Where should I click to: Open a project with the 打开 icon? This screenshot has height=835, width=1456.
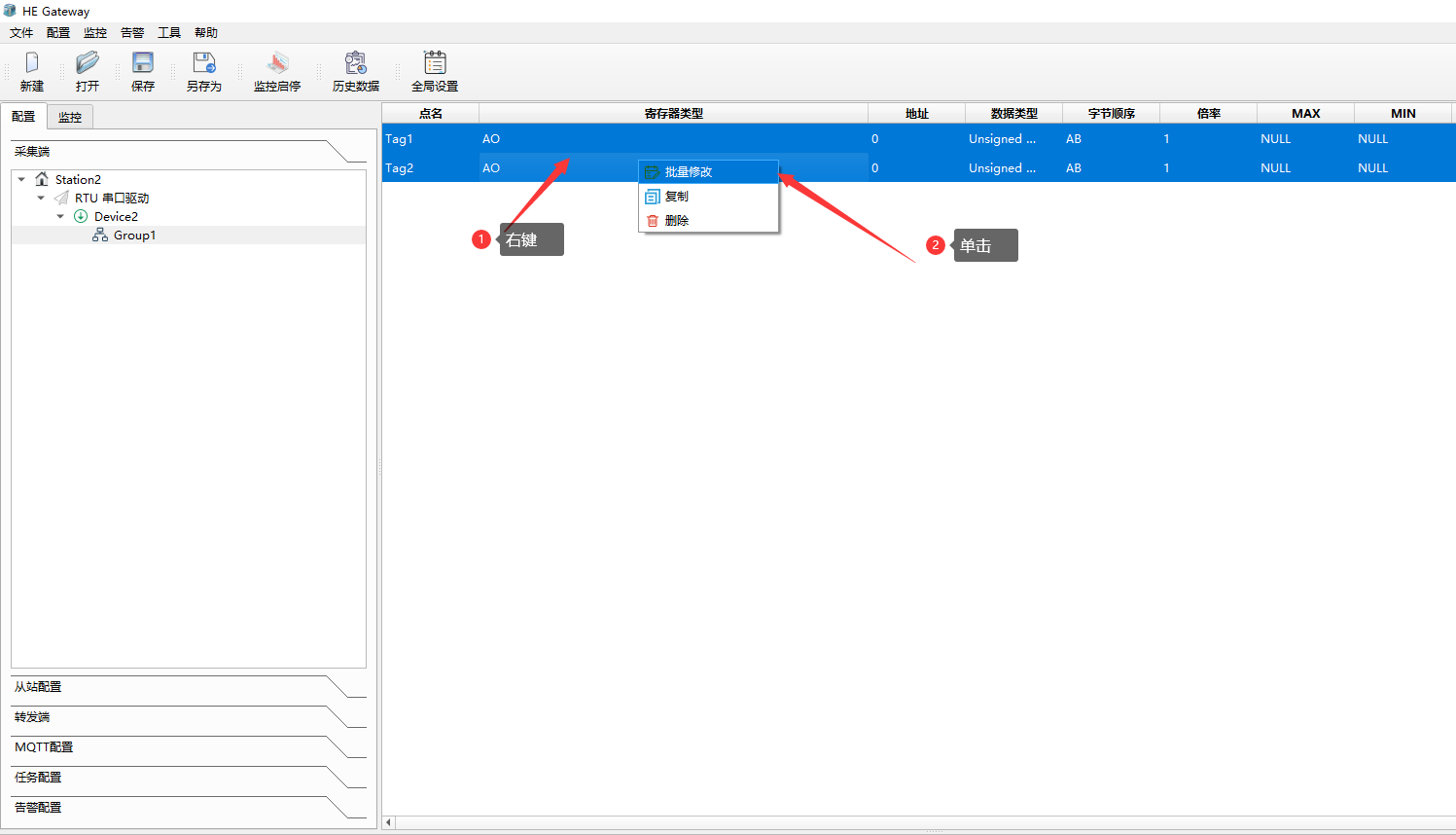click(x=88, y=64)
